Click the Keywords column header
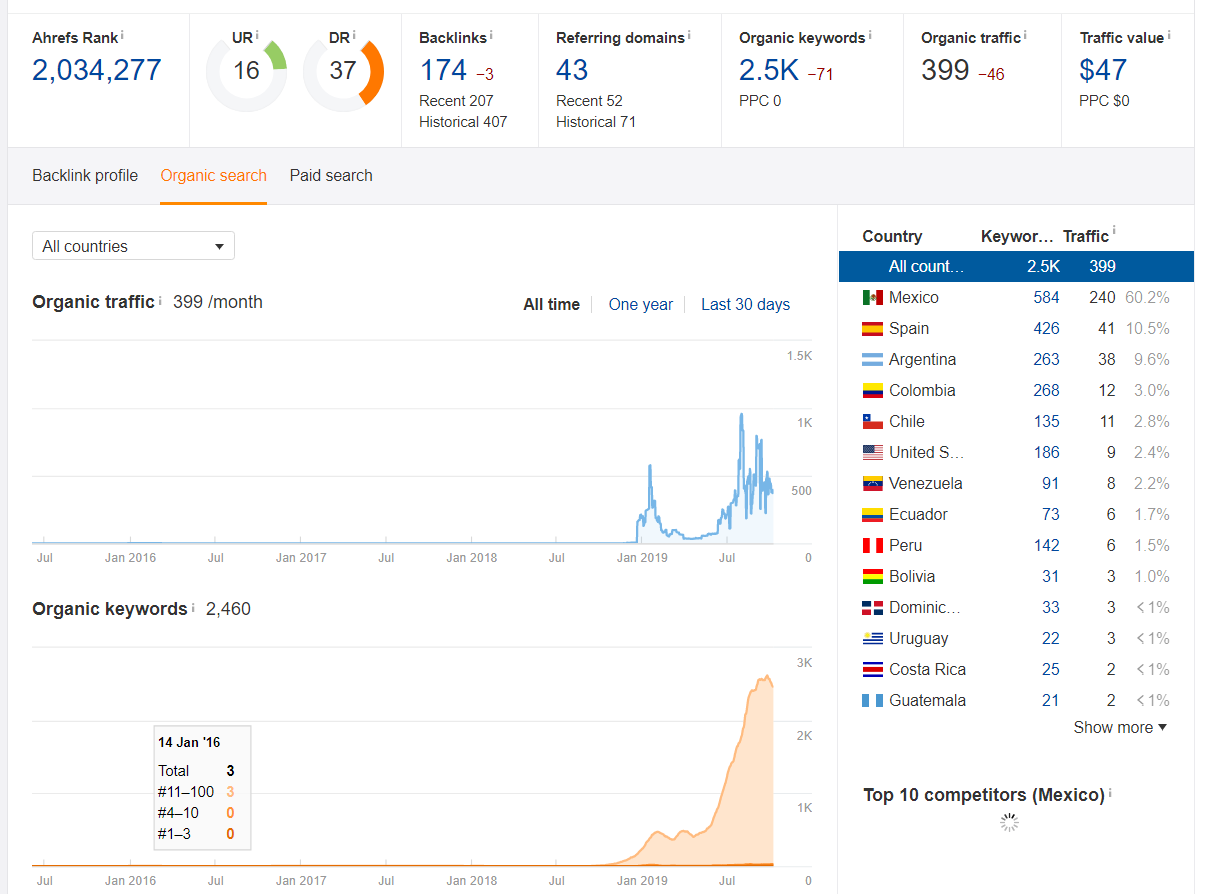Viewport: 1216px width, 894px height. [x=1017, y=237]
